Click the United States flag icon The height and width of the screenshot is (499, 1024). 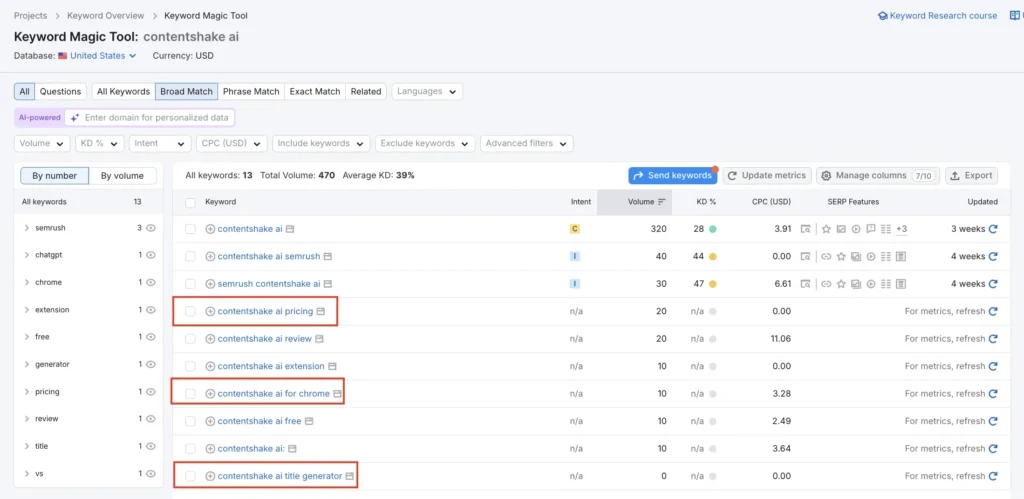pos(63,56)
